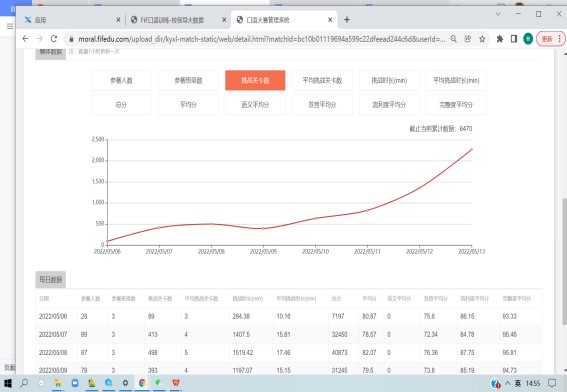Close the FiF口语训练 tab
567x392 pixels.
click(224, 20)
